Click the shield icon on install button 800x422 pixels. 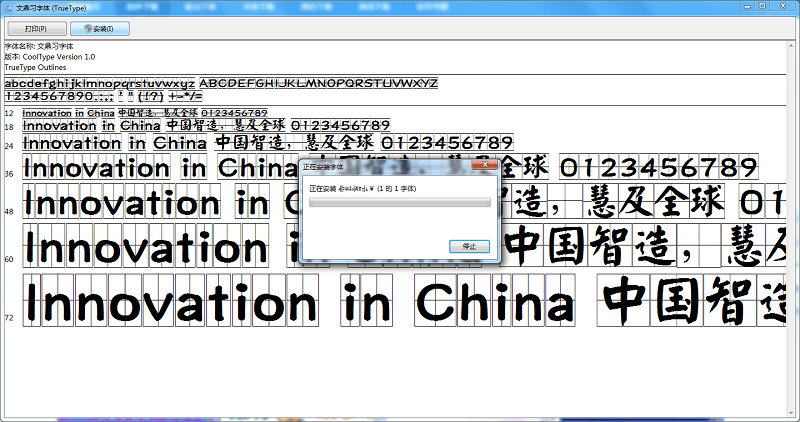[x=88, y=29]
